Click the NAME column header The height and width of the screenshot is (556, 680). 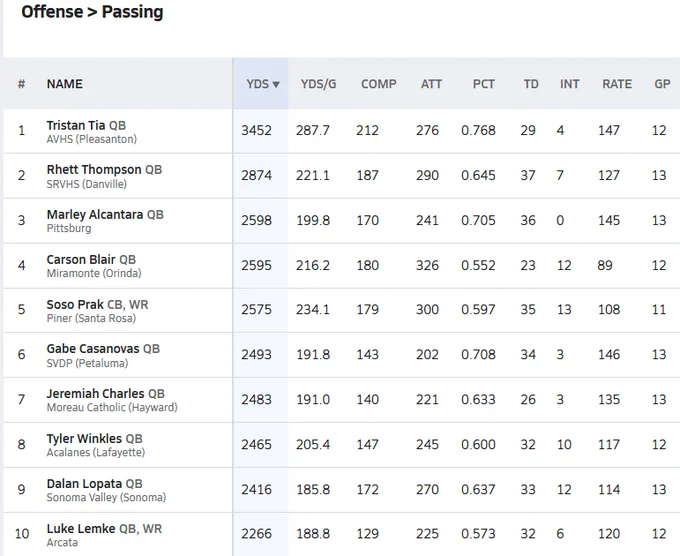(65, 84)
